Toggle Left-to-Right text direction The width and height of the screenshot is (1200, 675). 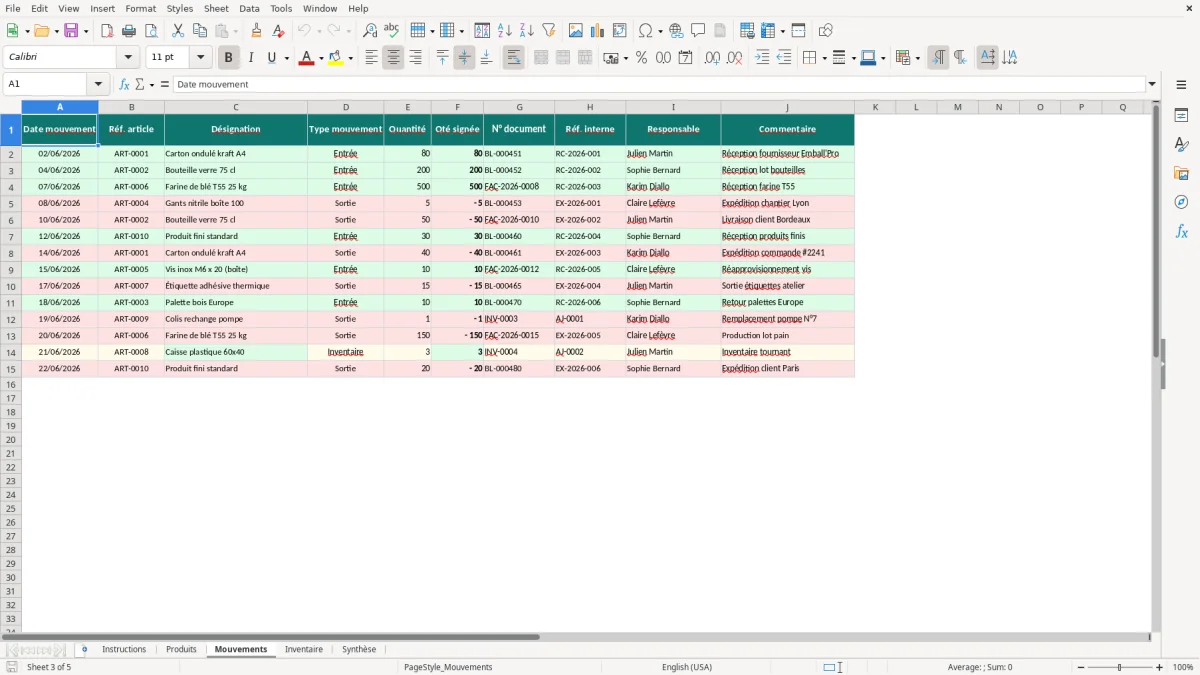pyautogui.click(x=938, y=58)
